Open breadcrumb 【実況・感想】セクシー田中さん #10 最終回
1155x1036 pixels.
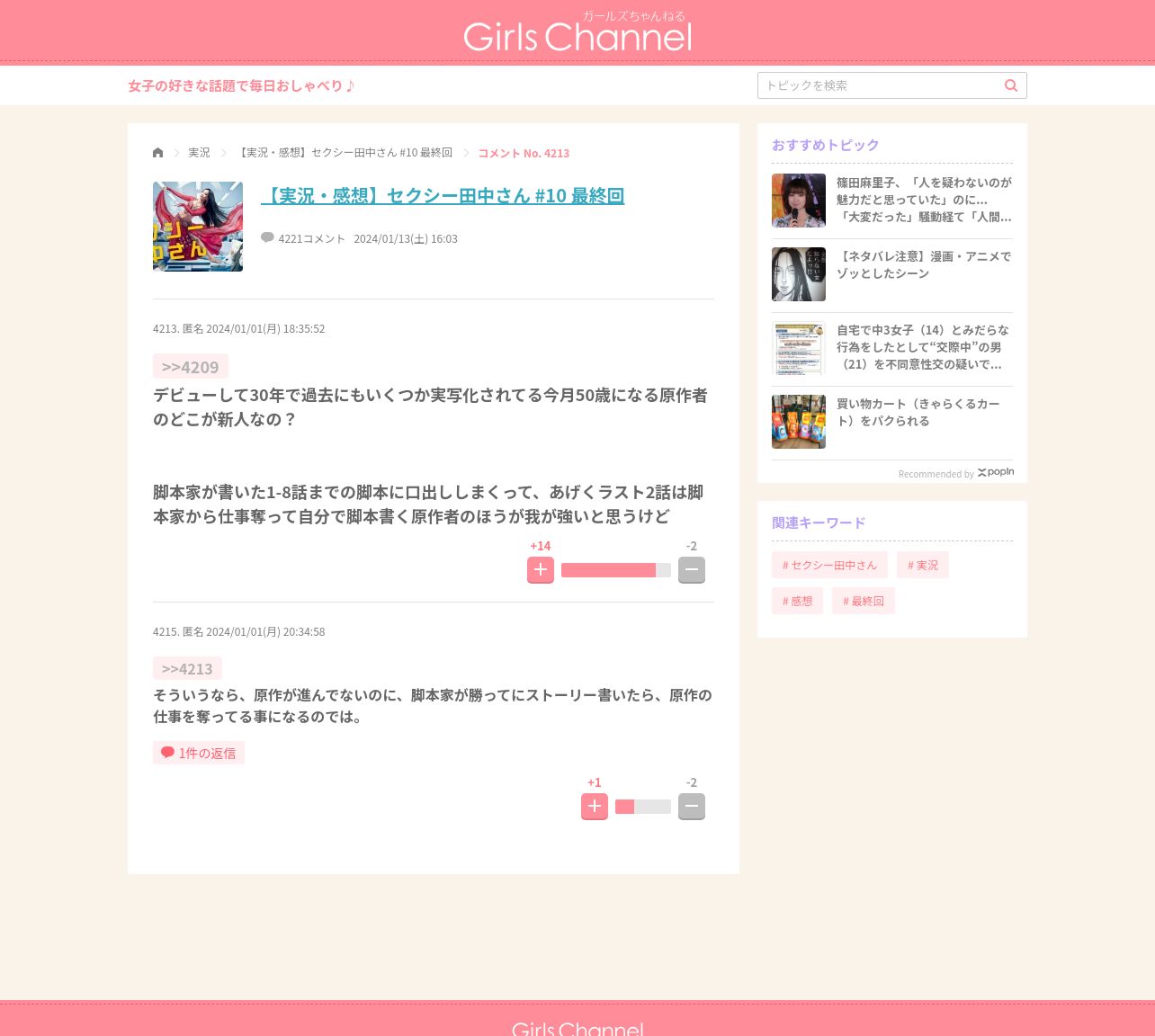pos(344,153)
